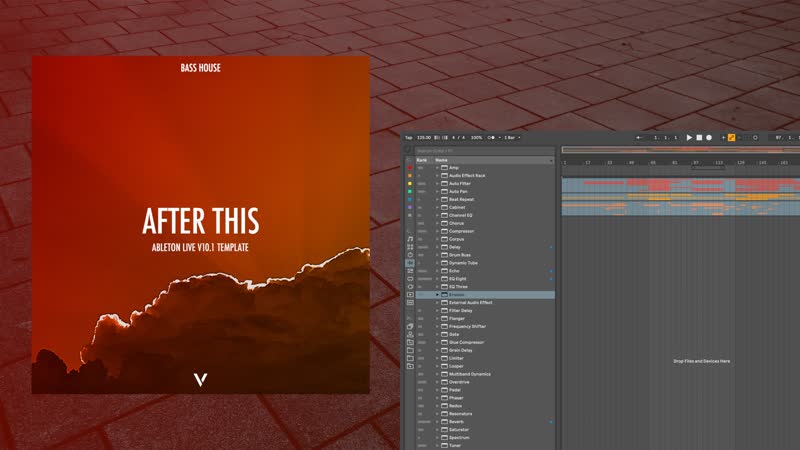Start playback with the Play button
The width and height of the screenshot is (800, 450).
point(689,137)
